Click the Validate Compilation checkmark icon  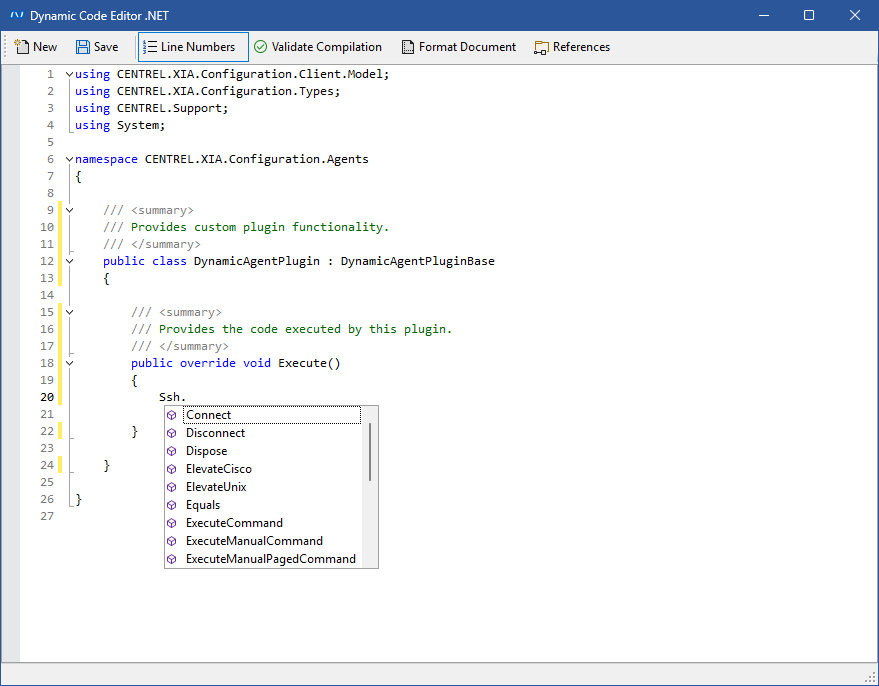point(260,47)
